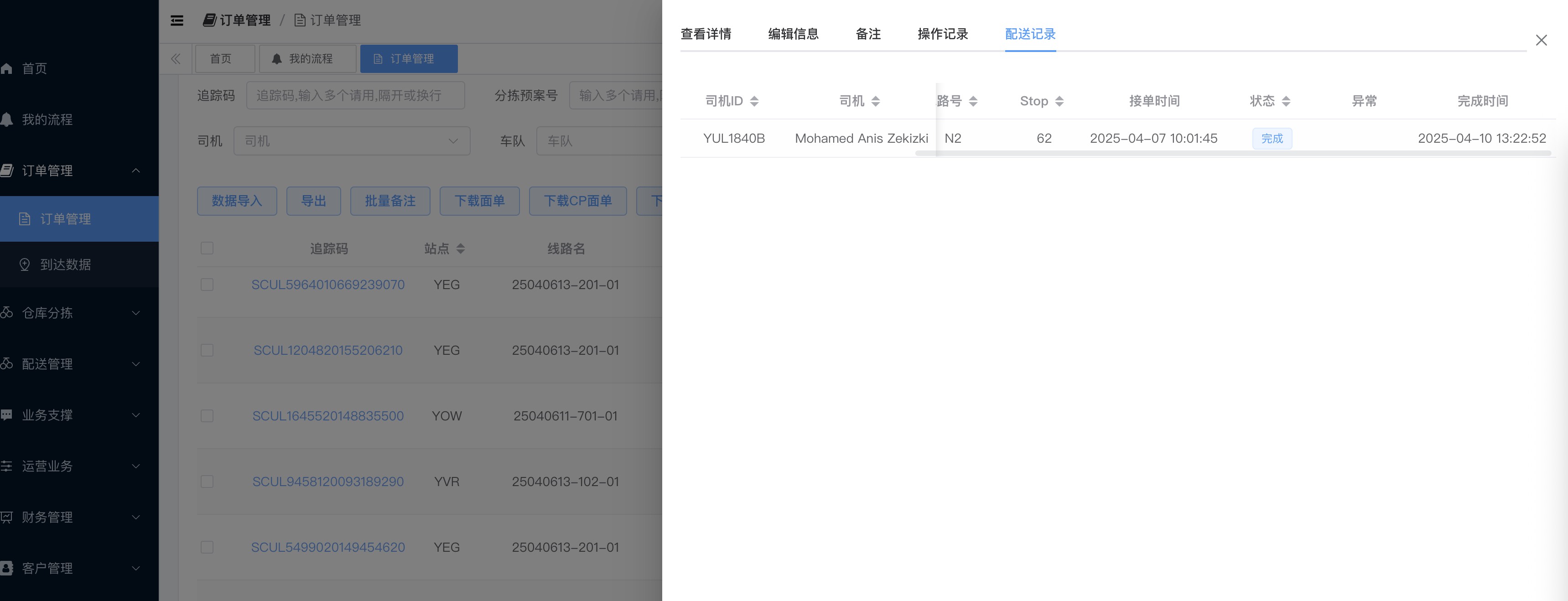Click the hamburger menu collapse icon

177,21
